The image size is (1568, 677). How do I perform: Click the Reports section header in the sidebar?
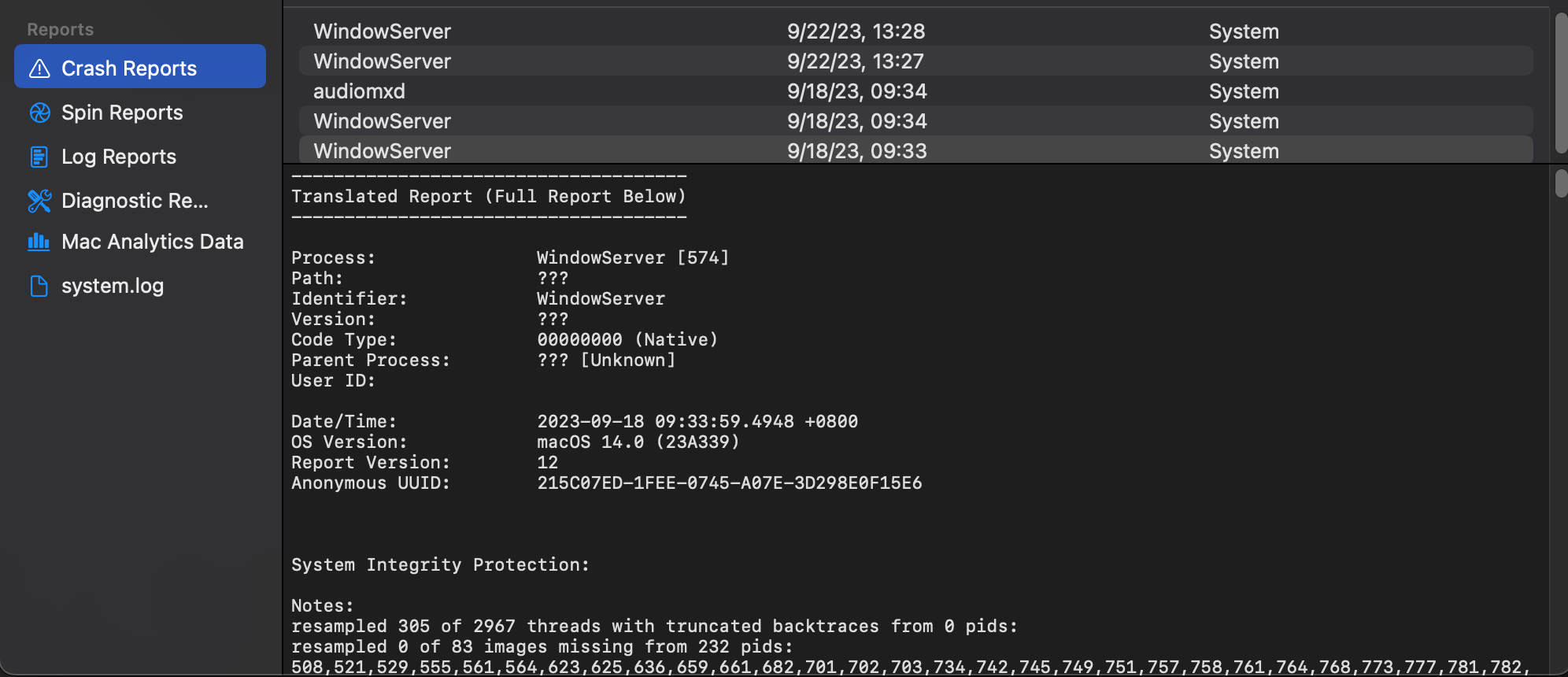pyautogui.click(x=61, y=29)
